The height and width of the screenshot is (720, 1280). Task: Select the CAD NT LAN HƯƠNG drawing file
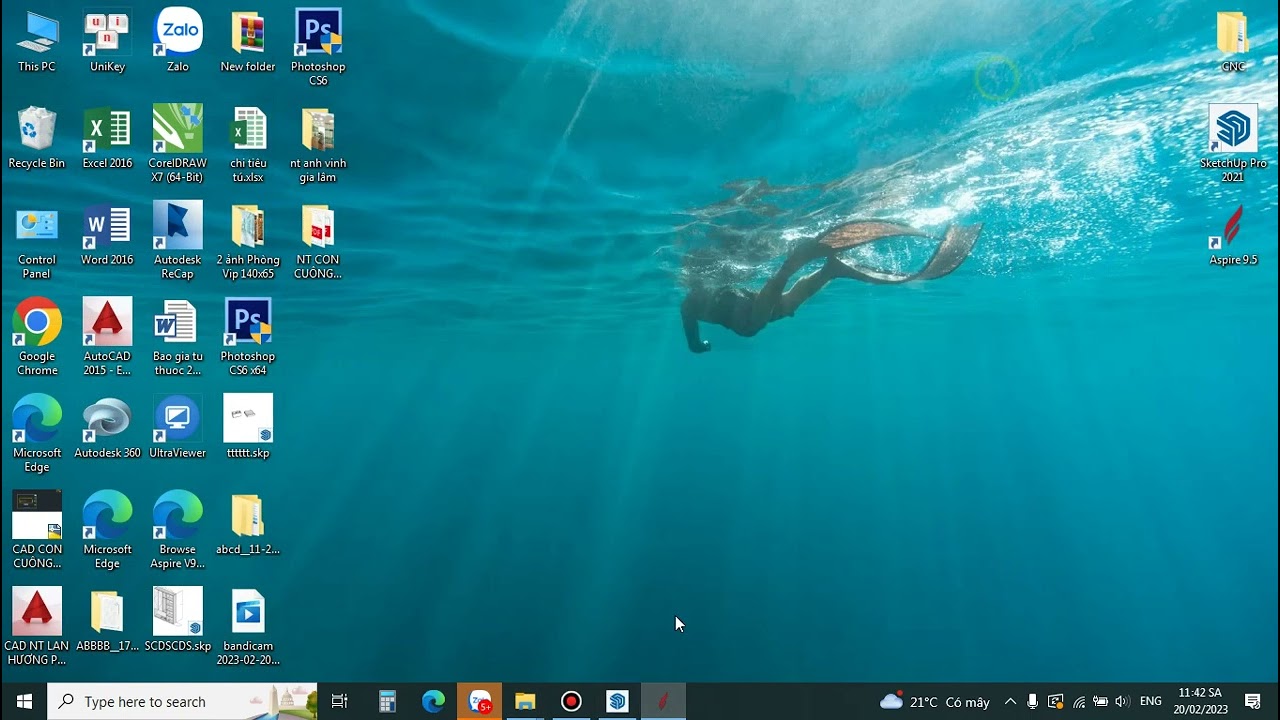(37, 627)
